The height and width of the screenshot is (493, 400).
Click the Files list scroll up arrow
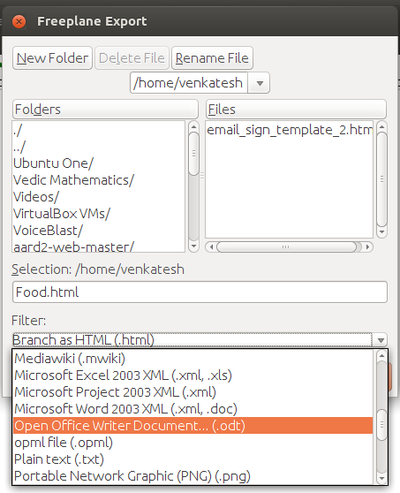pos(382,127)
